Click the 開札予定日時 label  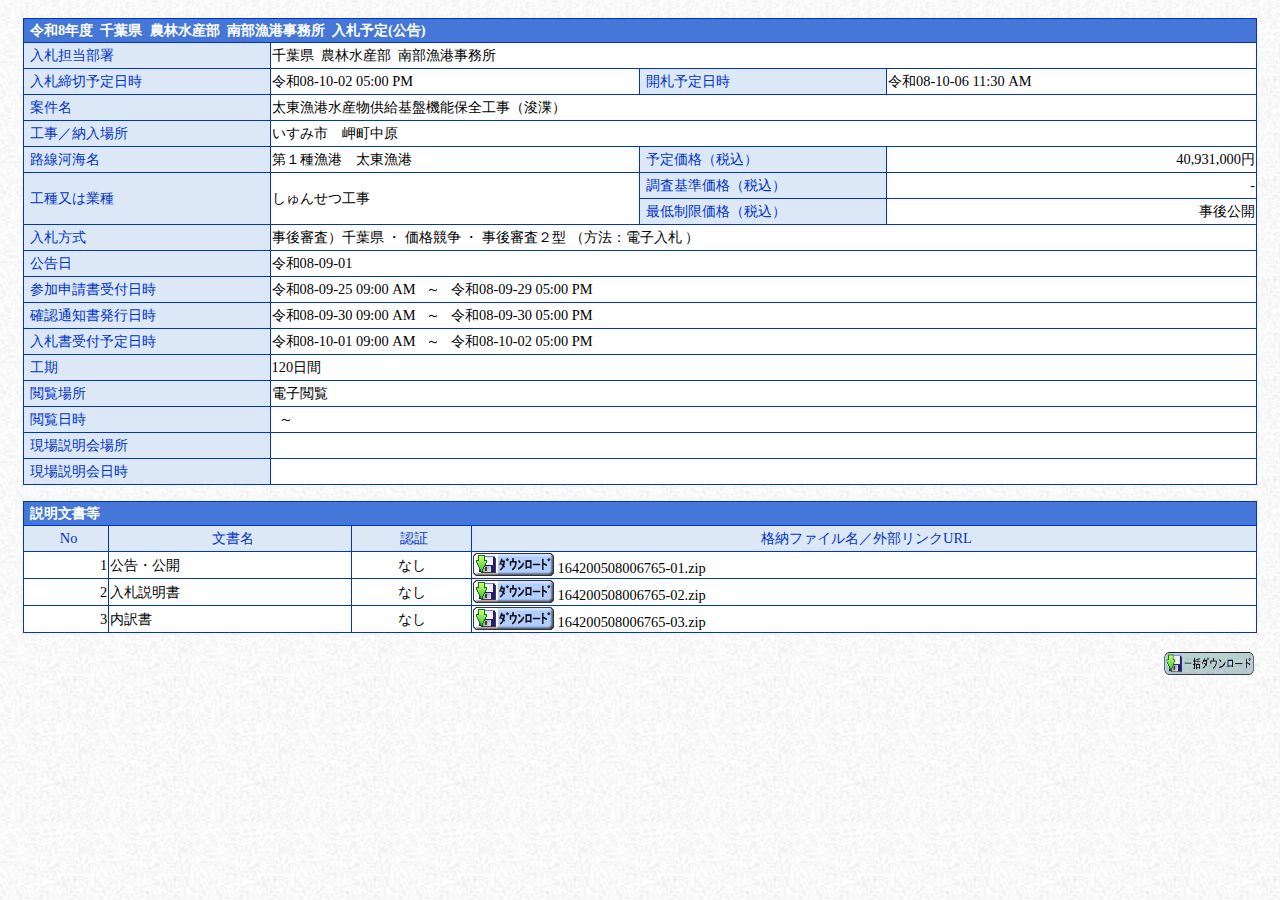[x=763, y=81]
